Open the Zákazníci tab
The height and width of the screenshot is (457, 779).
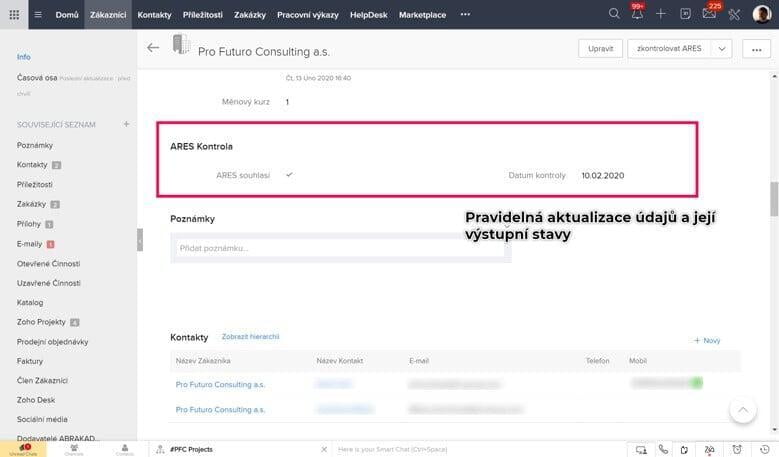tap(108, 15)
